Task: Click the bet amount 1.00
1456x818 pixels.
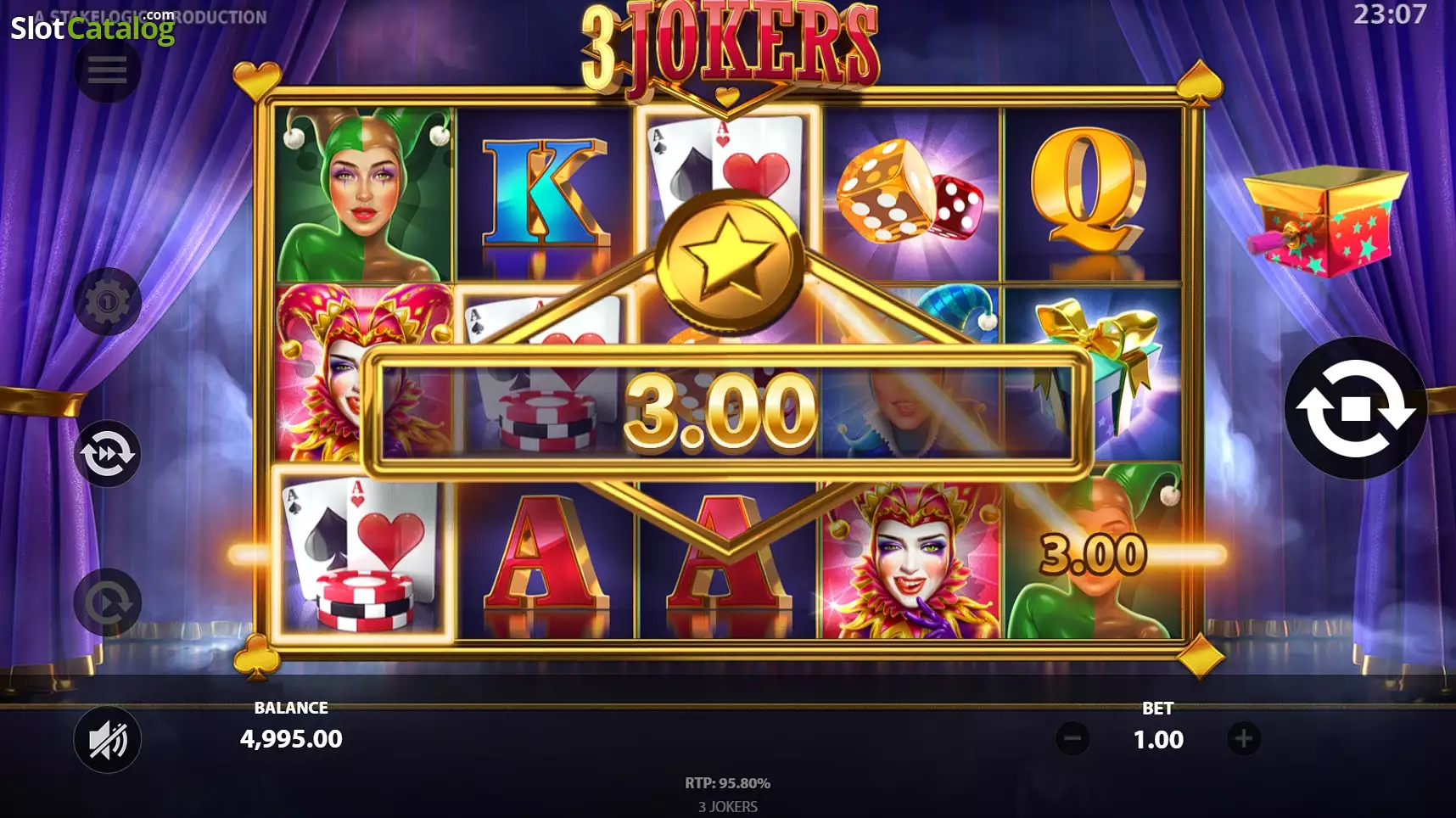Action: pos(1158,739)
